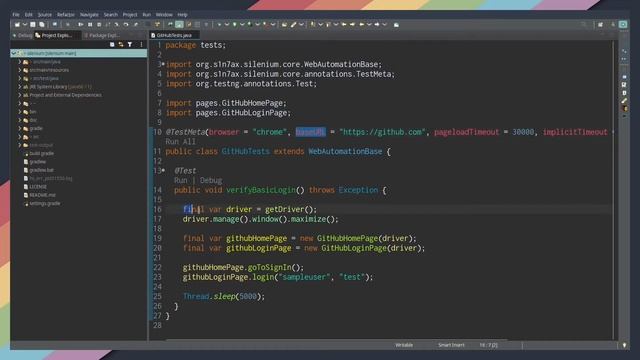Click the Step Over toolbar icon
The image size is (640, 360).
(x=126, y=24)
